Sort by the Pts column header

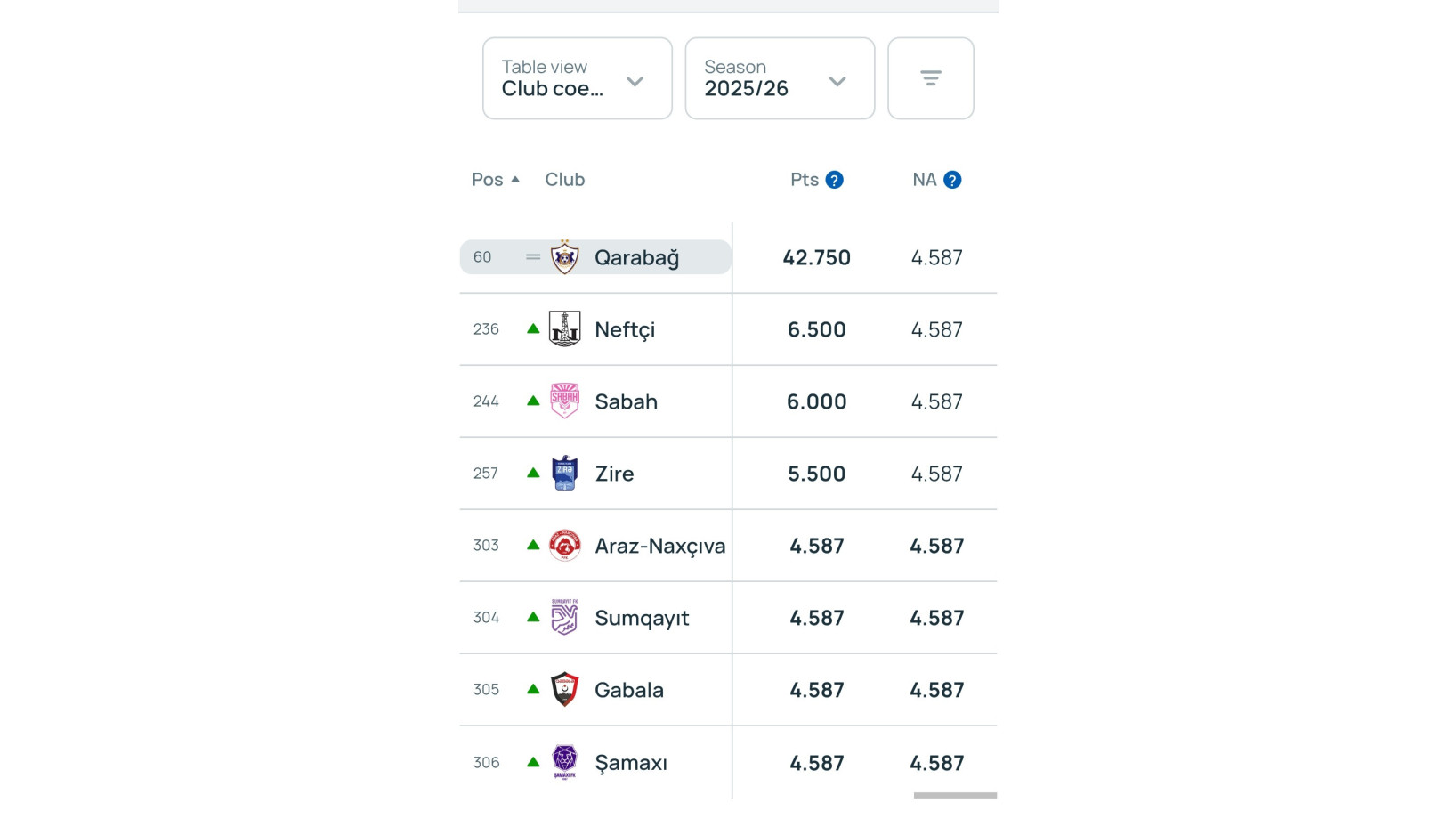click(804, 180)
